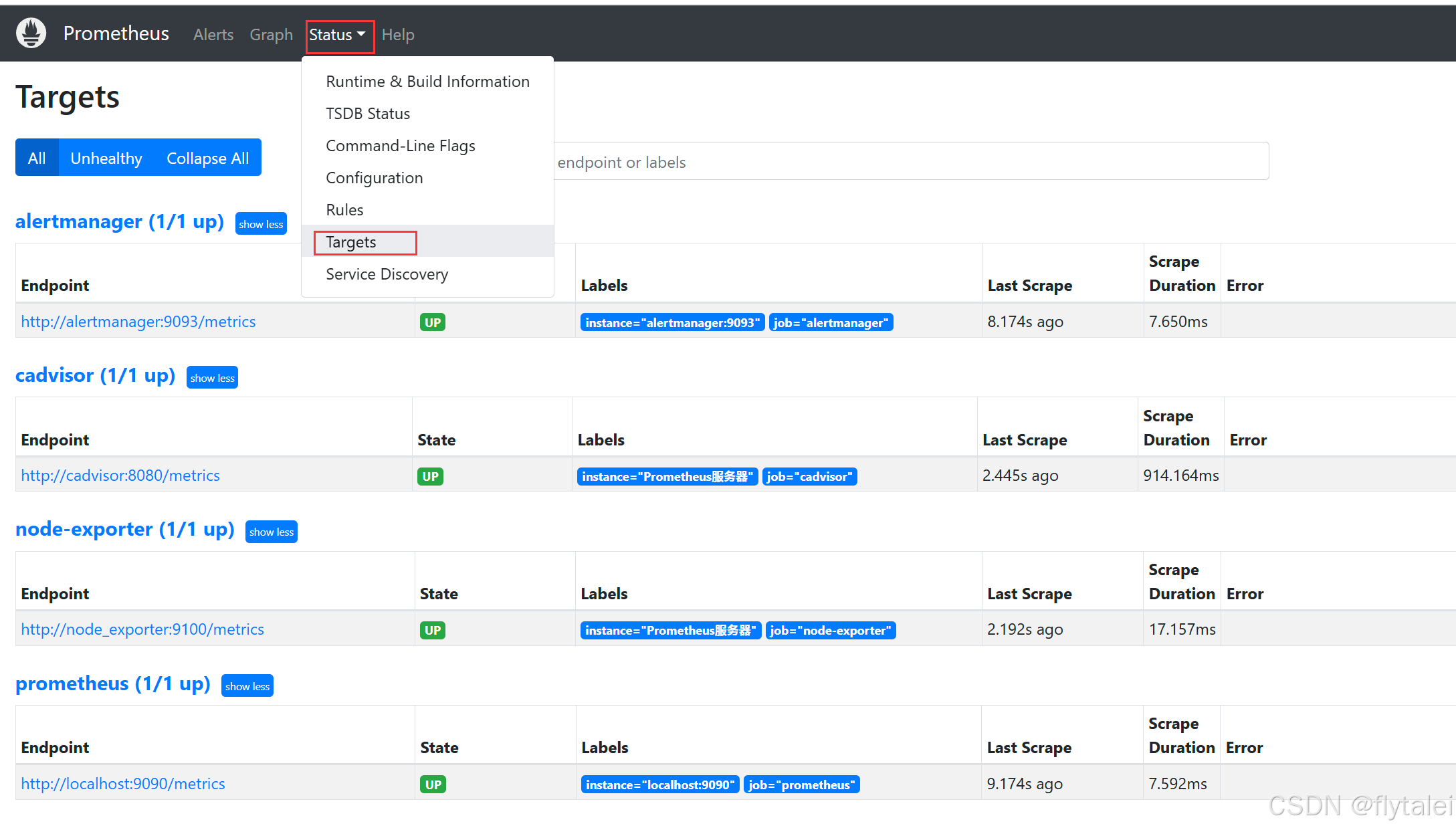
Task: Open the cadvisor:8080 metrics endpoint link
Action: click(120, 476)
